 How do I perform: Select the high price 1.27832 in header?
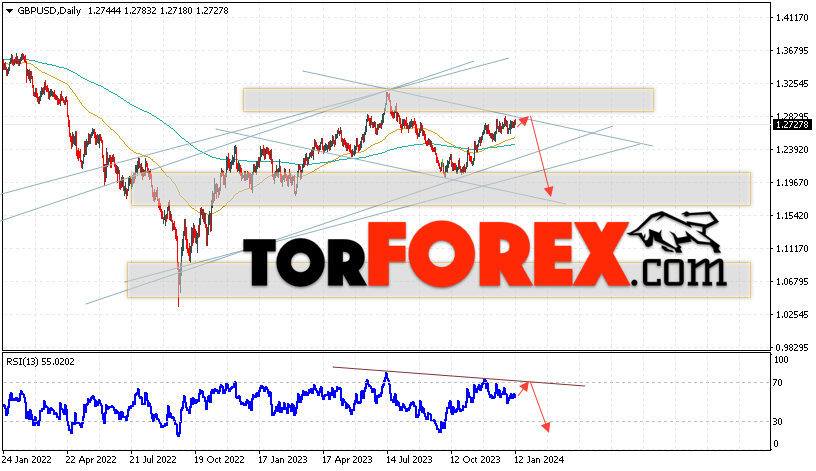(x=141, y=10)
